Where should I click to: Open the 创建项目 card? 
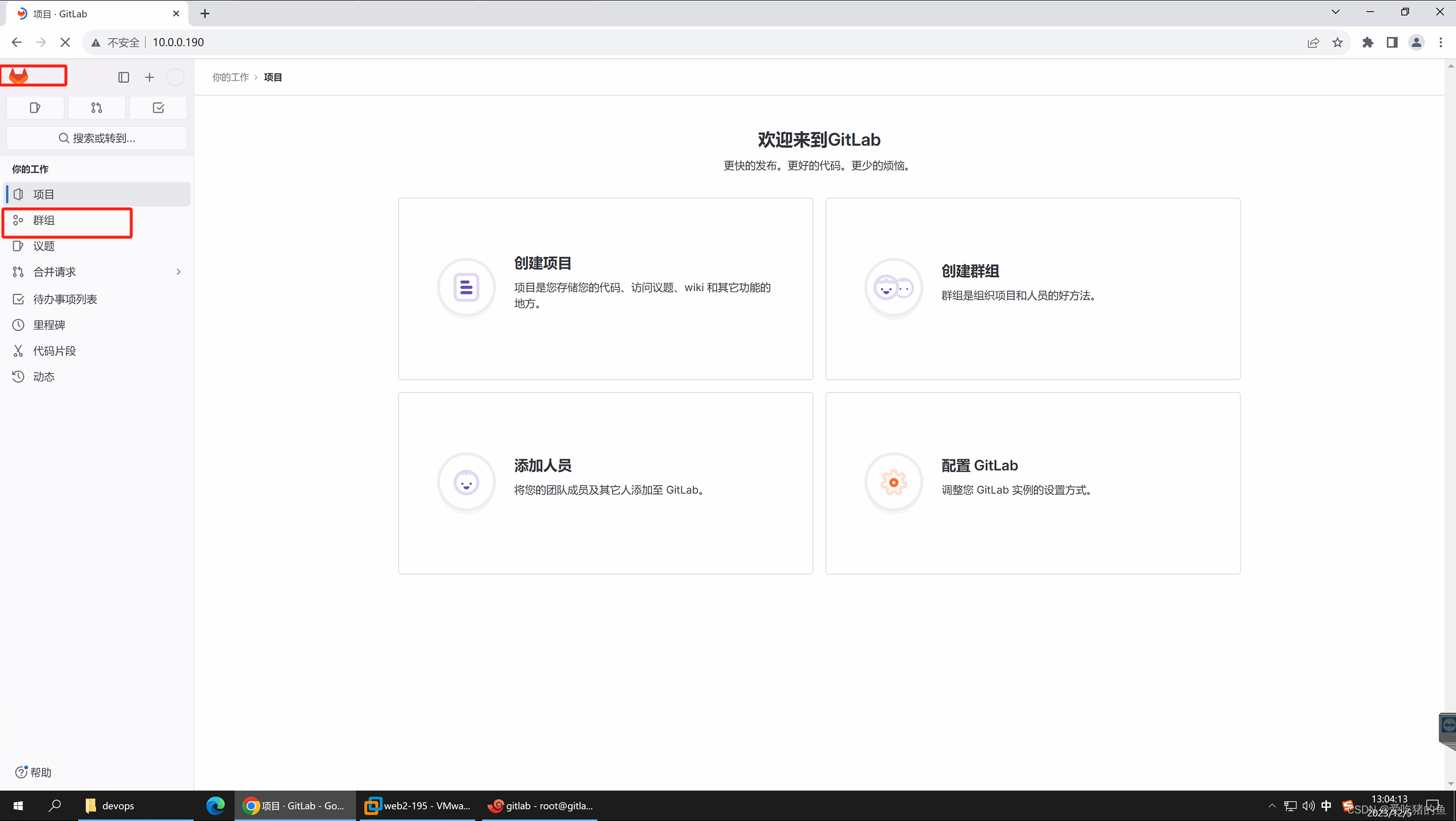(605, 289)
